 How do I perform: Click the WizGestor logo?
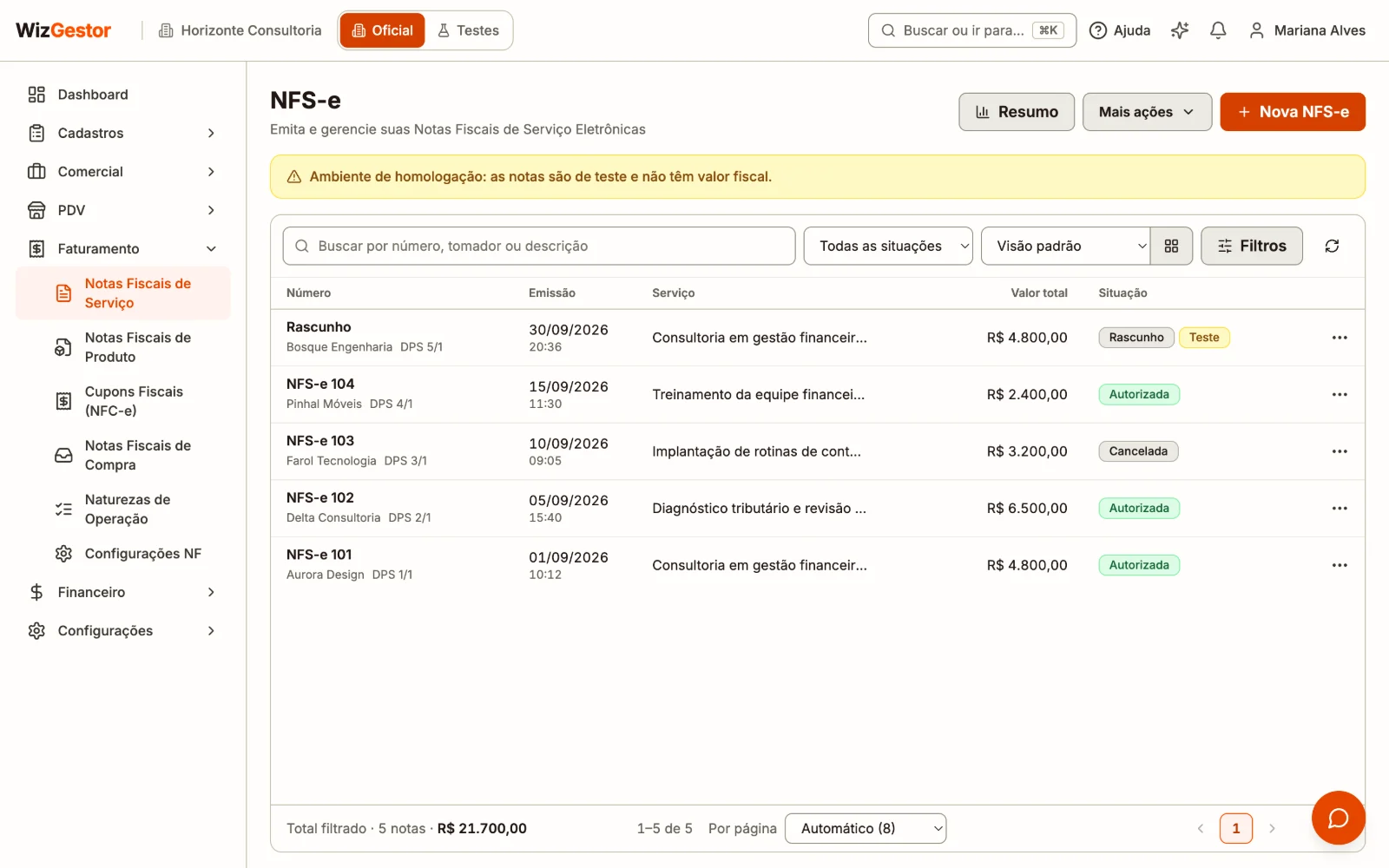[x=63, y=30]
